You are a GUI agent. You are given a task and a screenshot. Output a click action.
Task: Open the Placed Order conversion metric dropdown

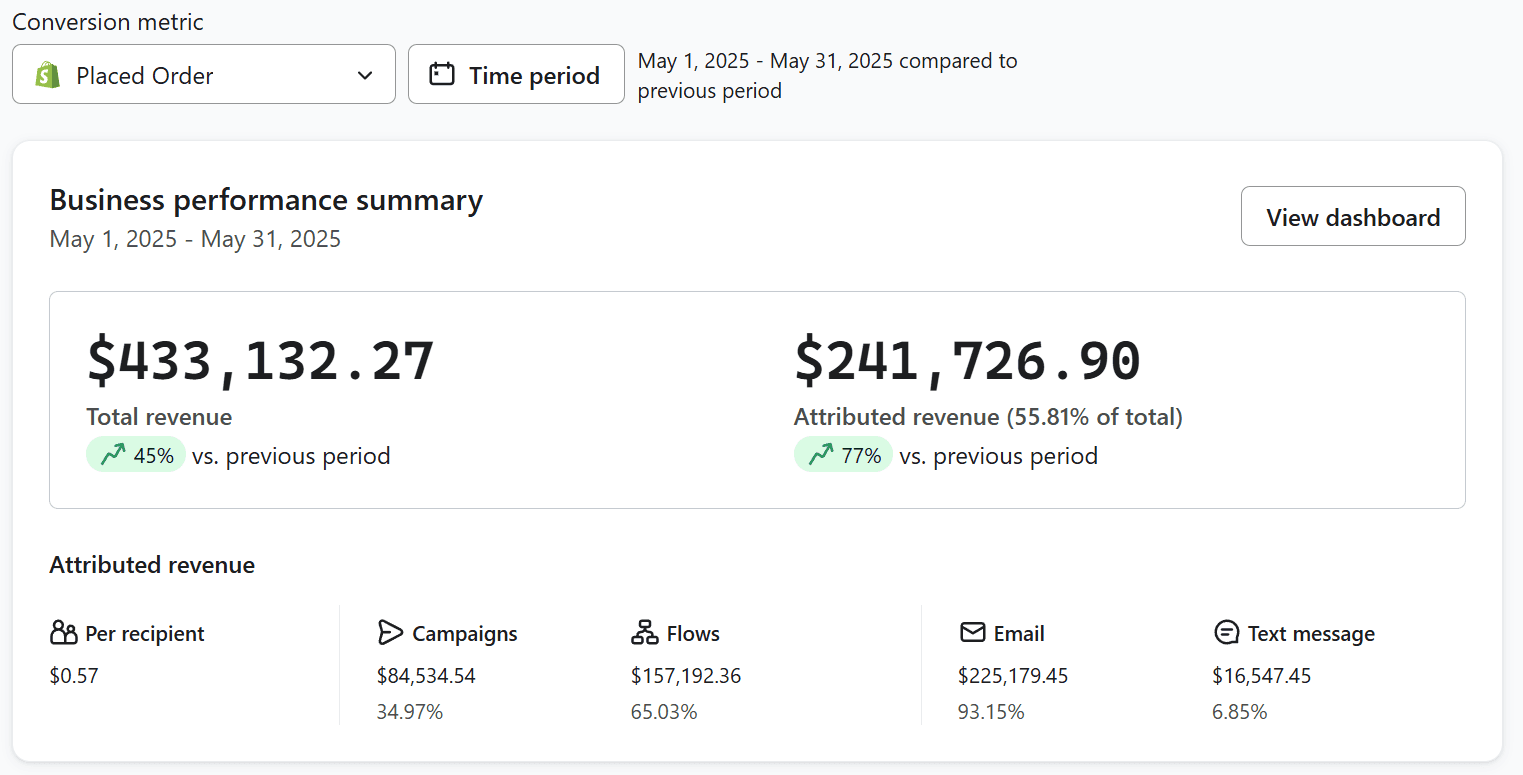pos(203,74)
